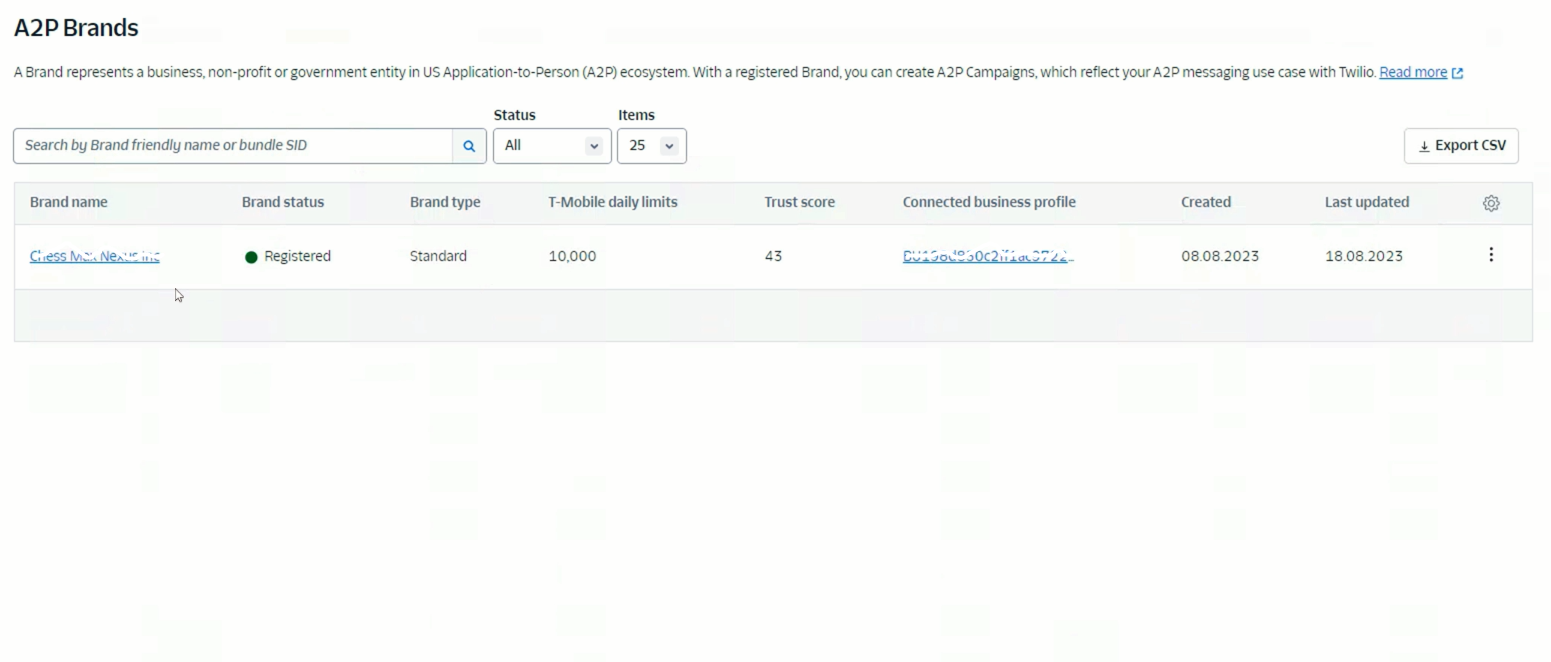Click the external link icon beside Read more

1457,73
